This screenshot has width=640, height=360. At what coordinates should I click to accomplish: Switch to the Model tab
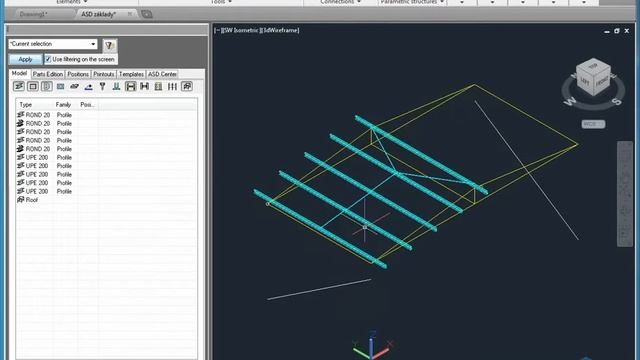(19, 73)
